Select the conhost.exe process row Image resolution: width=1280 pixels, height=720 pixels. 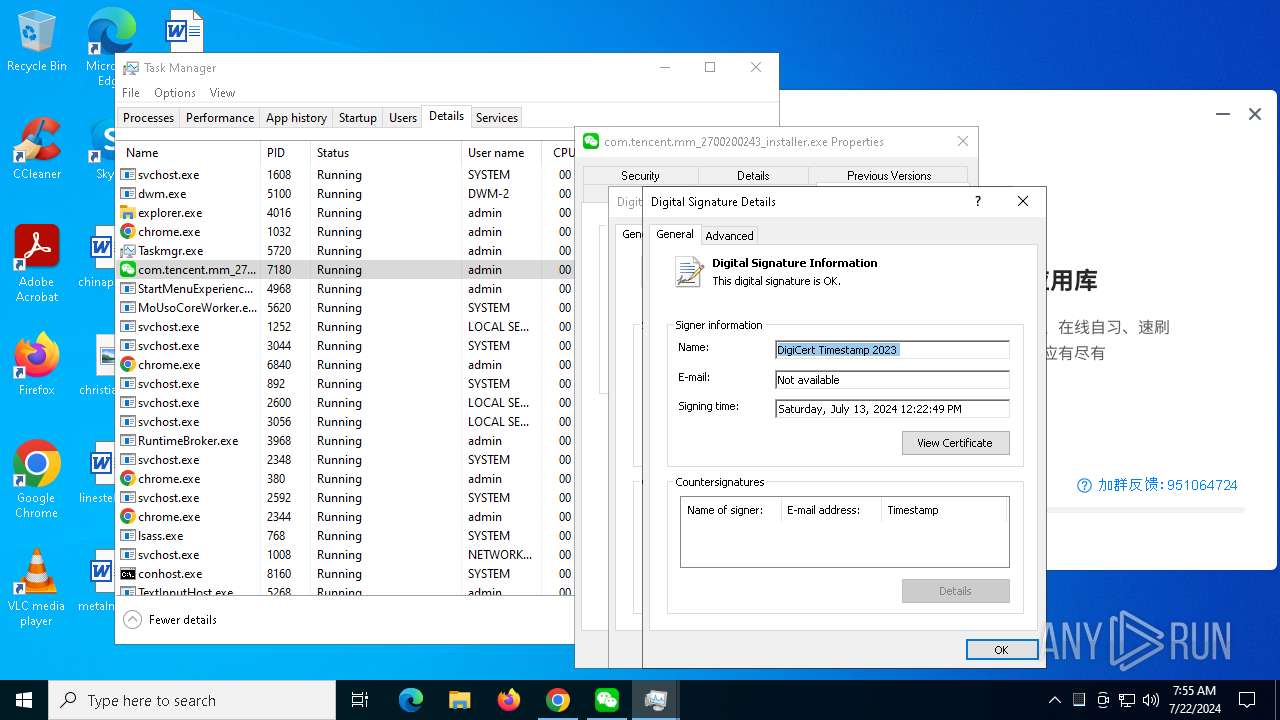[345, 574]
